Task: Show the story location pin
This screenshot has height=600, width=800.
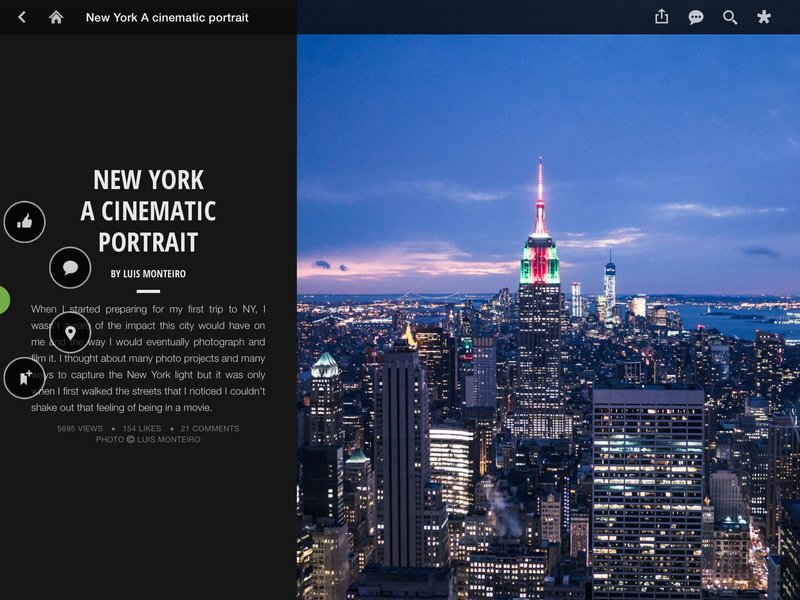Action: pos(70,333)
